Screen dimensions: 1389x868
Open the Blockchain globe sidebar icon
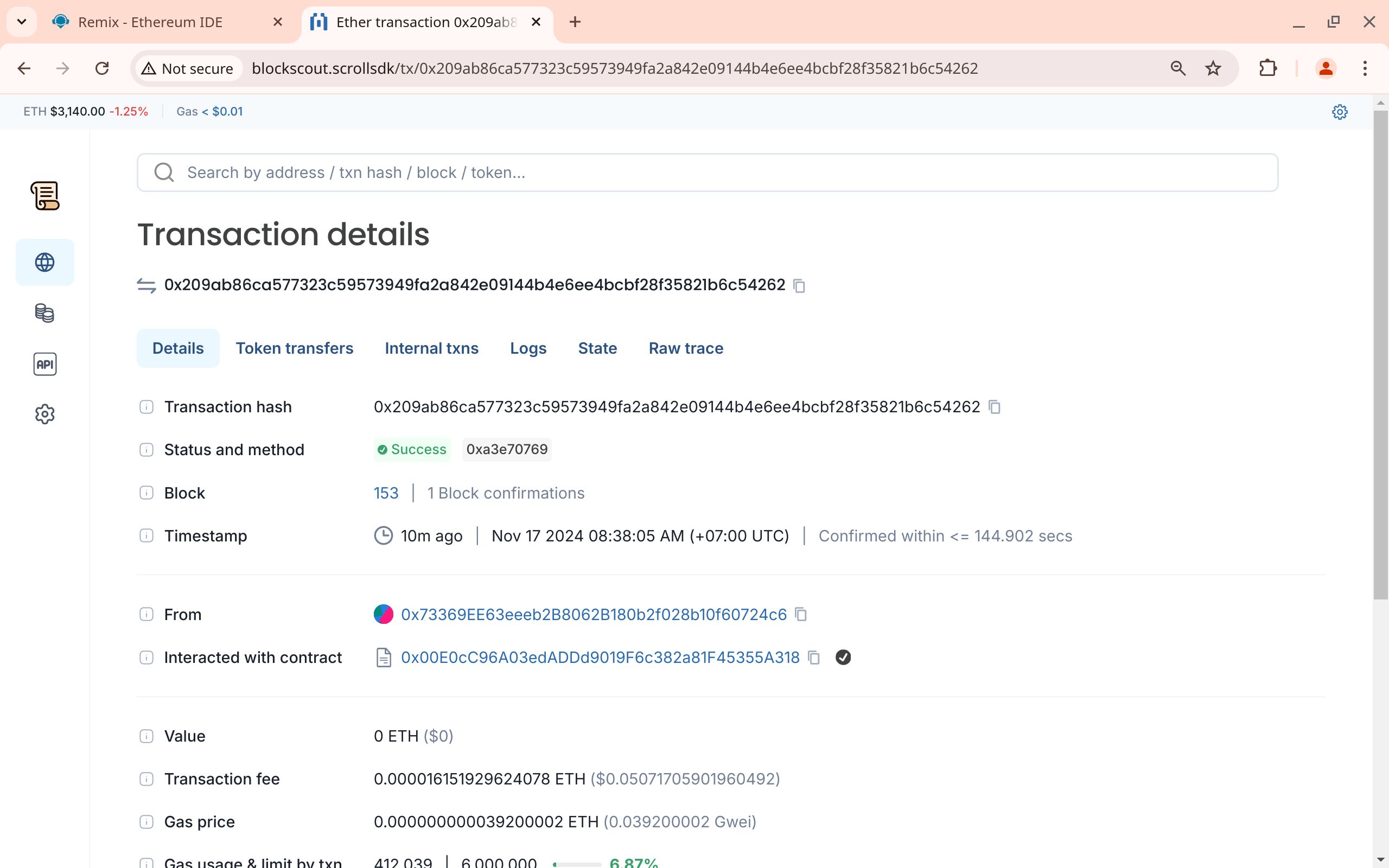click(x=45, y=263)
